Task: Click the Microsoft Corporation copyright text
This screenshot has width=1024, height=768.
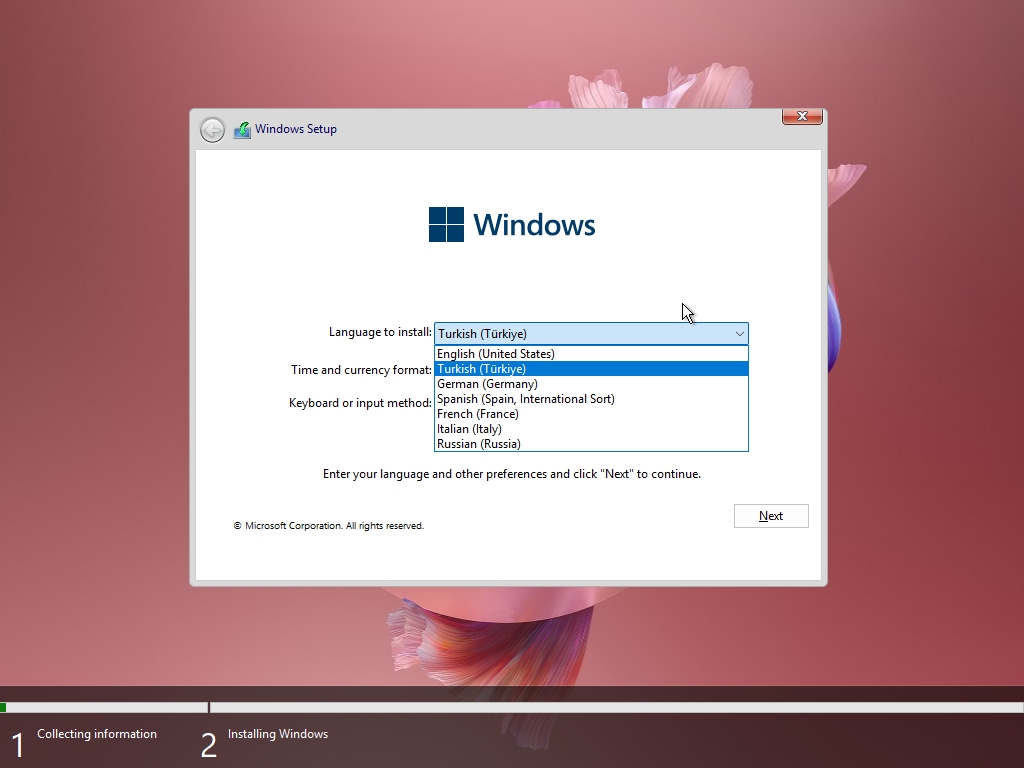Action: point(328,526)
